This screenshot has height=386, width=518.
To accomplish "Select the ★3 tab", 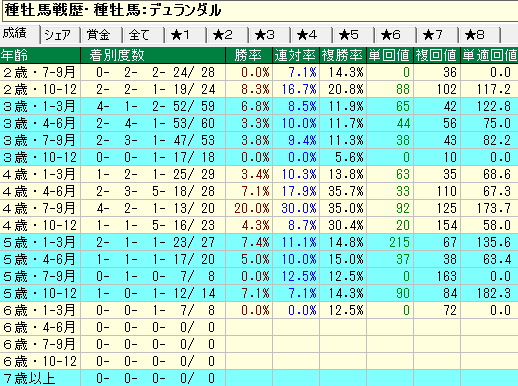I will pyautogui.click(x=270, y=35).
